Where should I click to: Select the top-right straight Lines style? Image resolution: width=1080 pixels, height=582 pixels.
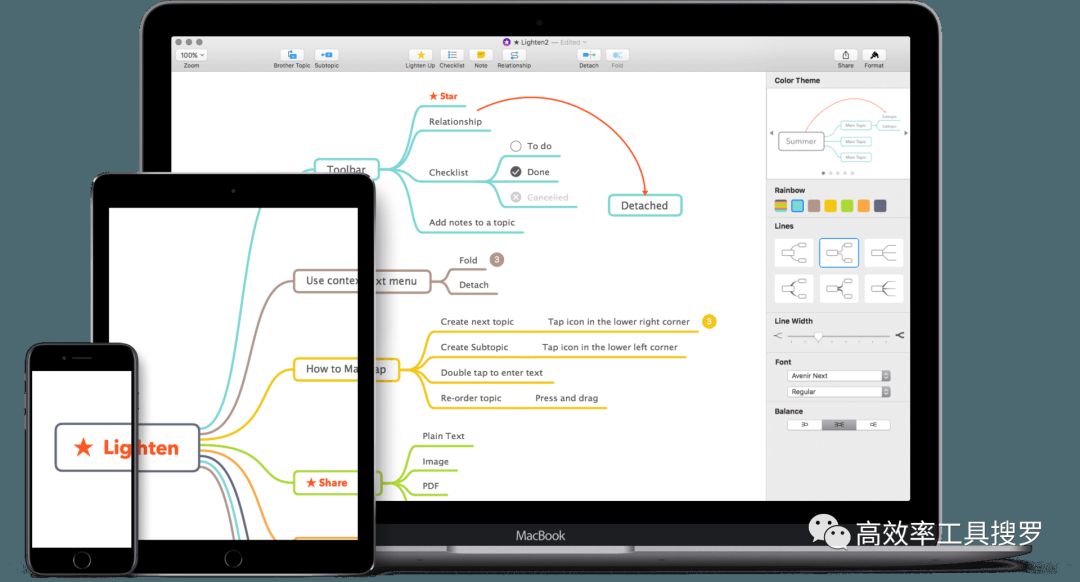(x=884, y=253)
